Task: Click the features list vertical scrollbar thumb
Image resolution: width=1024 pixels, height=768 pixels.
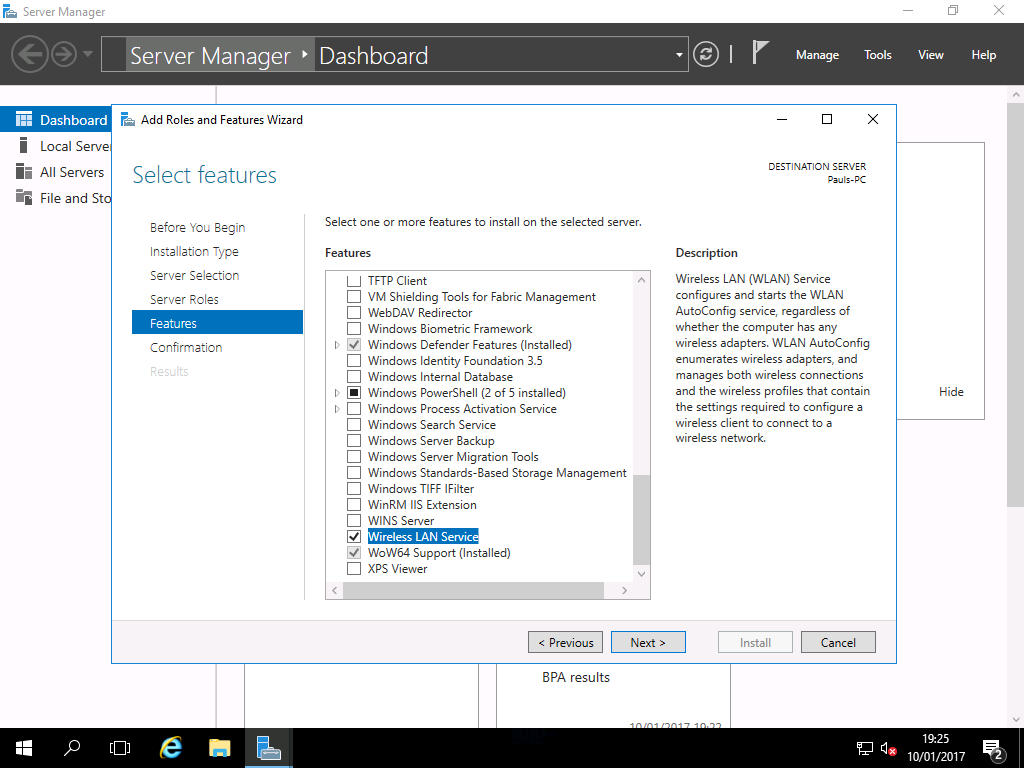Action: click(641, 520)
